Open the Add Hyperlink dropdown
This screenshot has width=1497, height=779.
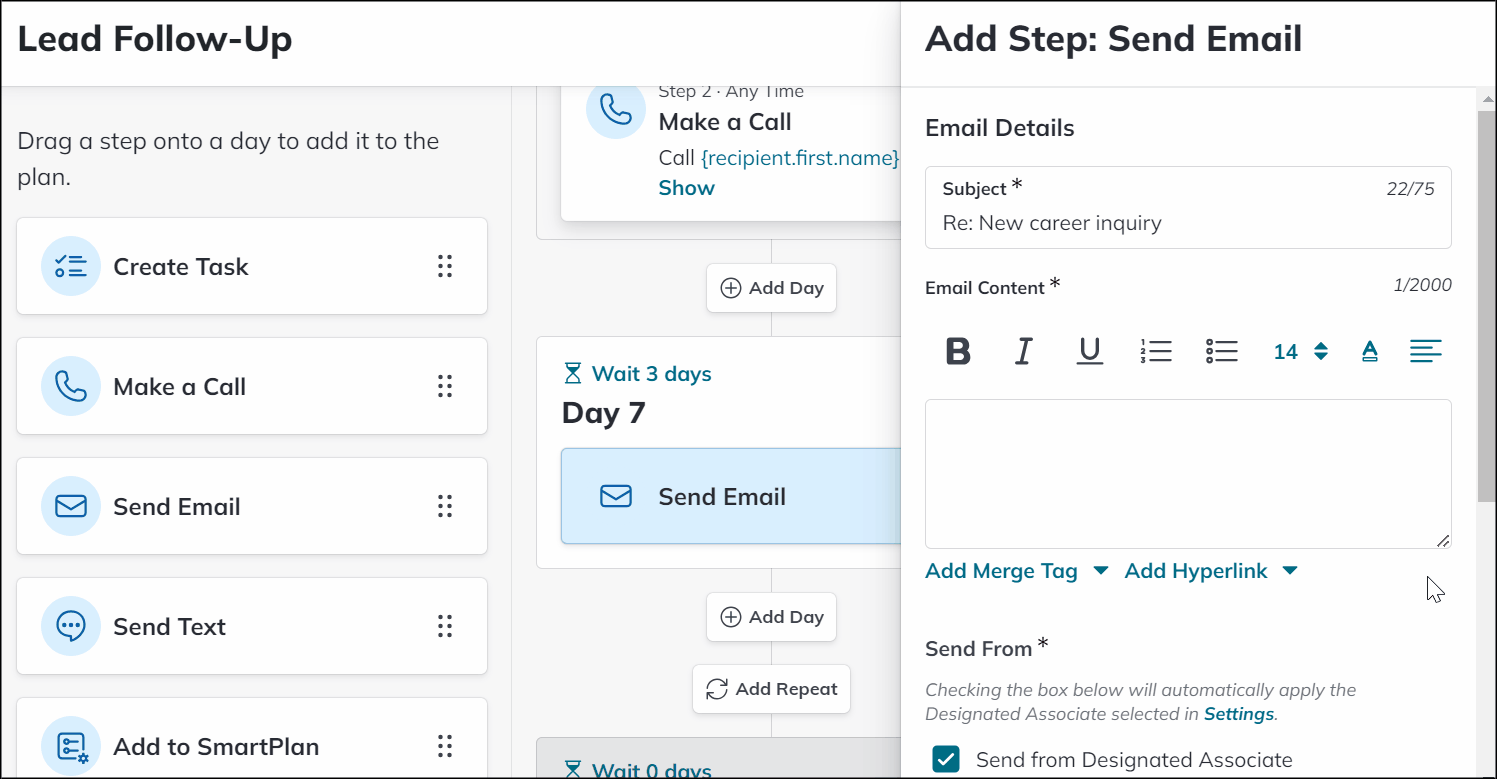[1211, 571]
